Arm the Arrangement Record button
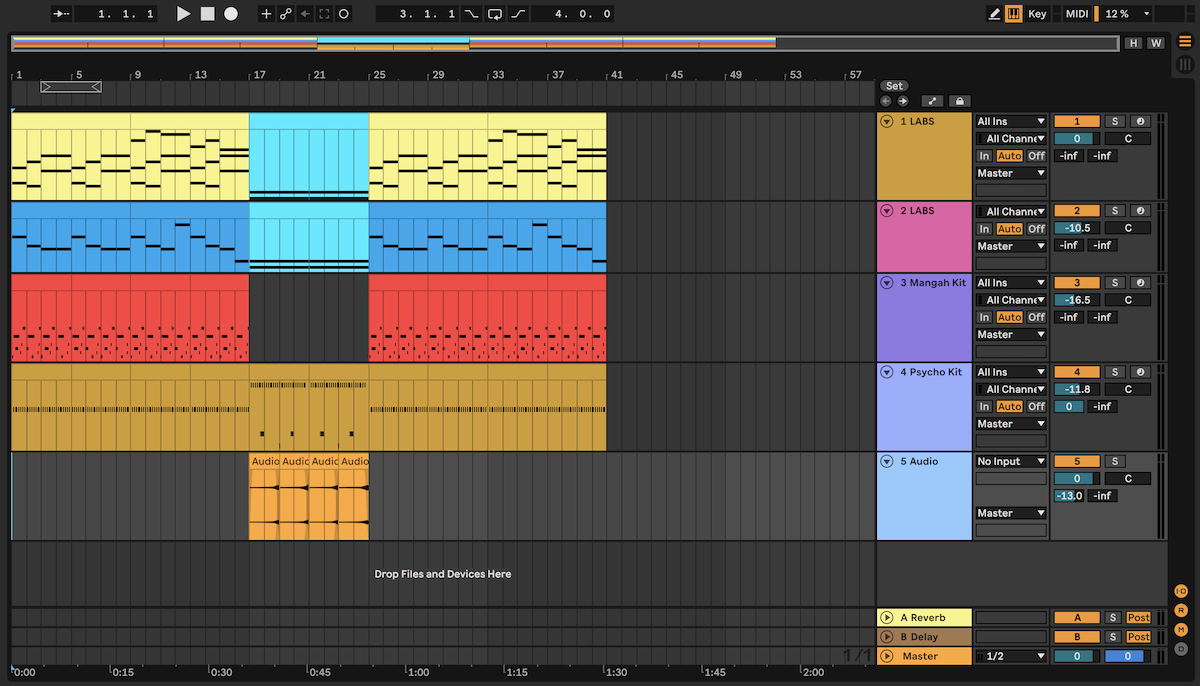 [231, 14]
